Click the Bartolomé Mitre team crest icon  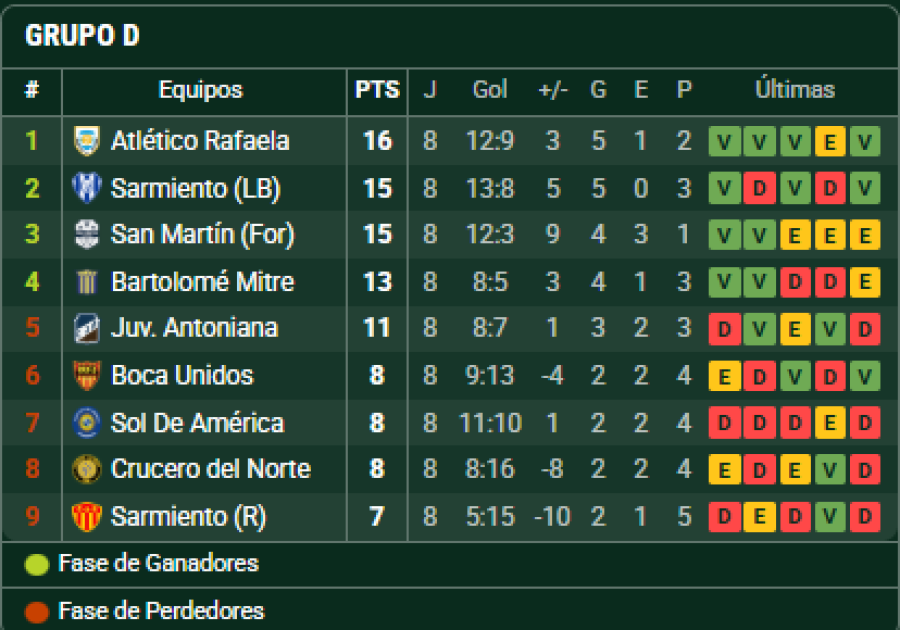tap(87, 282)
